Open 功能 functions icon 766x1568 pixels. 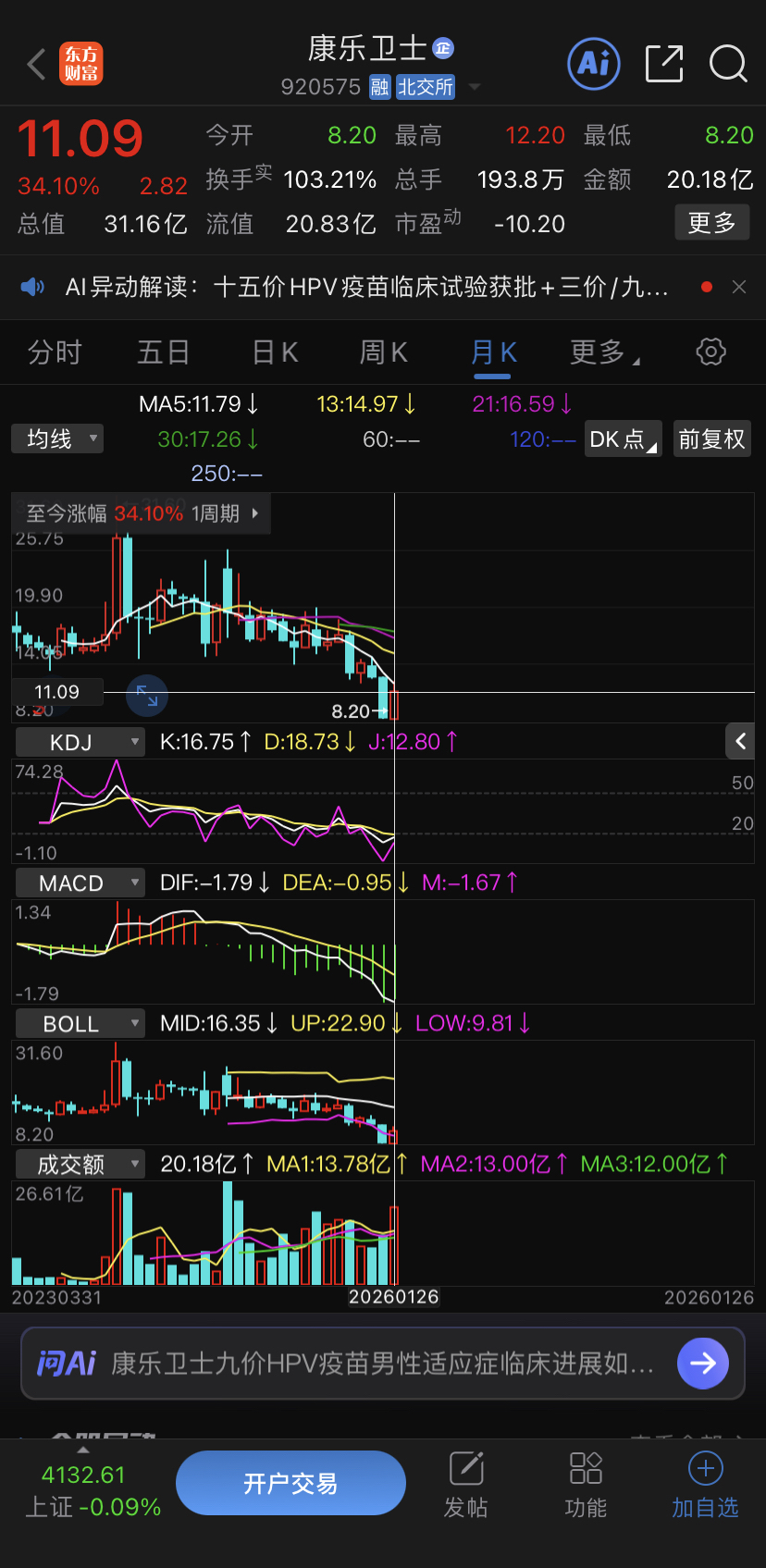pyautogui.click(x=586, y=1484)
